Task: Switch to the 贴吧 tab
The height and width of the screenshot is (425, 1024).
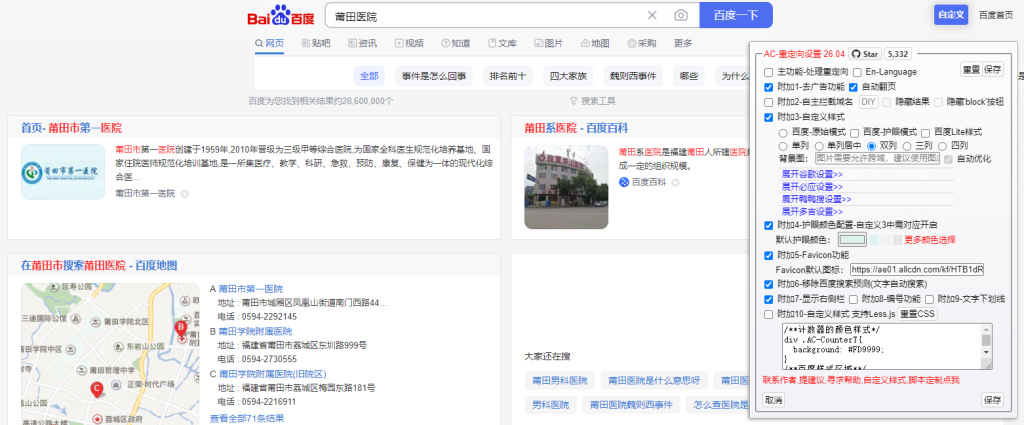Action: (x=316, y=43)
